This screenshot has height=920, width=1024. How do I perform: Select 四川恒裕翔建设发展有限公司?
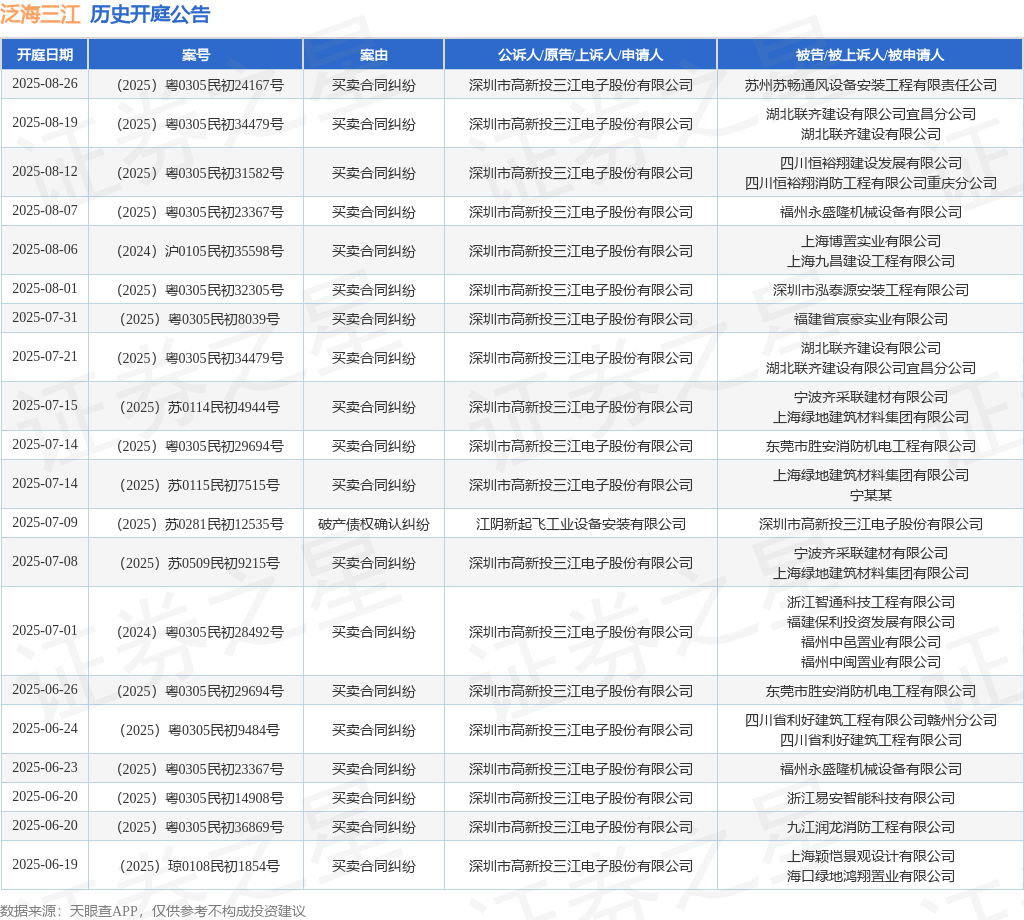(871, 163)
